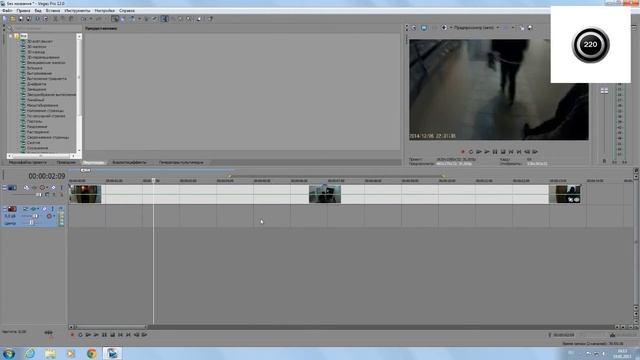This screenshot has width=640, height=360.
Task: Click Play in the timeline transport bar
Action: pos(96,335)
